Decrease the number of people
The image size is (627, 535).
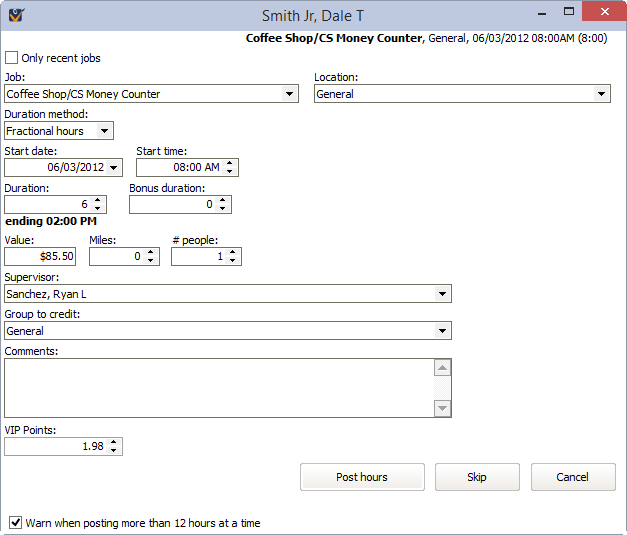tap(232, 260)
